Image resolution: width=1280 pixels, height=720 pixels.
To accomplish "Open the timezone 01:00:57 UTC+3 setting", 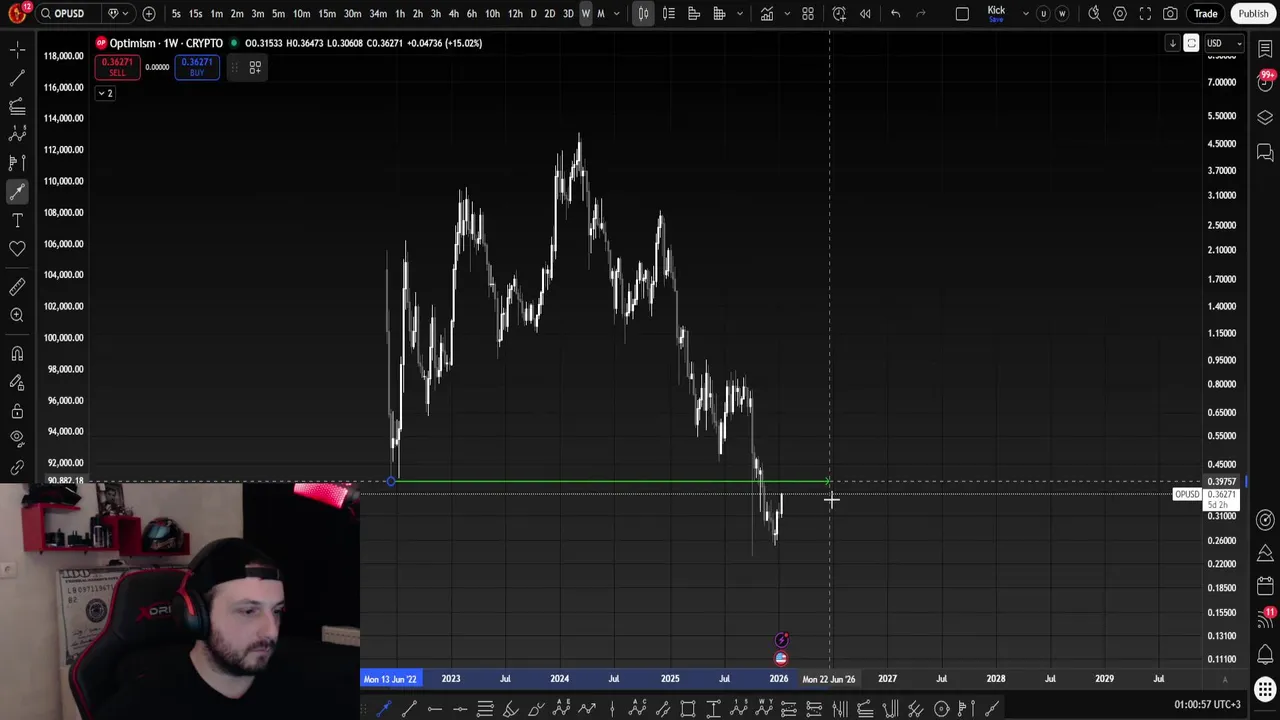I will pyautogui.click(x=1207, y=705).
